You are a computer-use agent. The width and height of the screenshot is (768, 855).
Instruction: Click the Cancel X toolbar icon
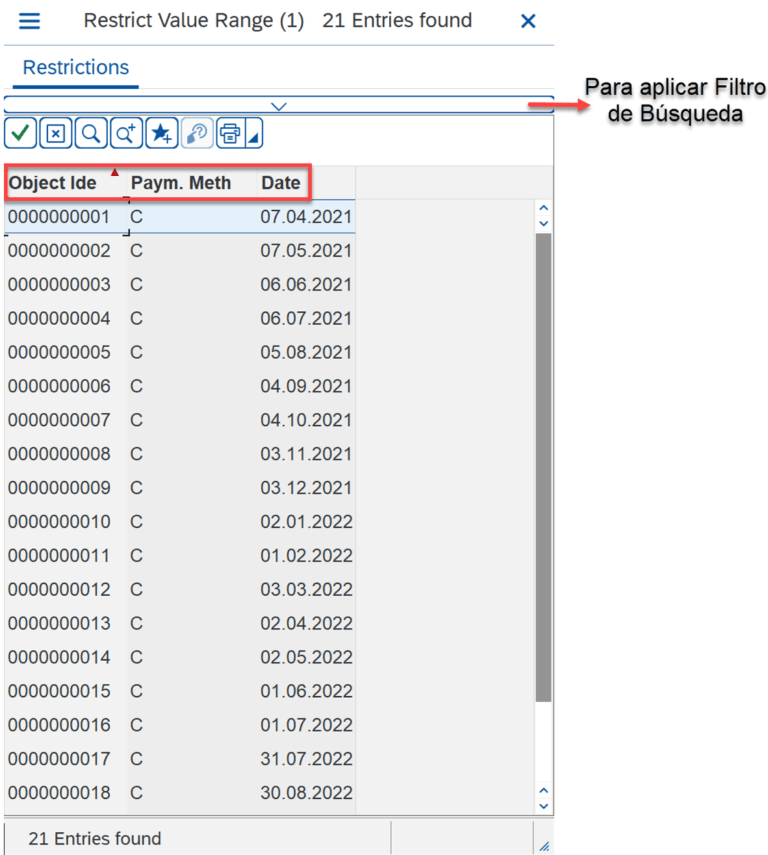(56, 133)
